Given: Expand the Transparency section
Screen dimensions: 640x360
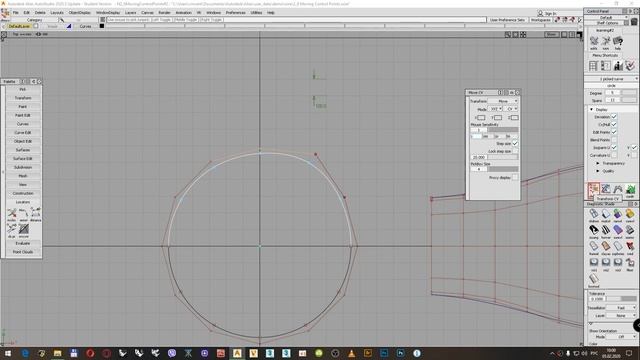Looking at the screenshot, I should pos(598,163).
